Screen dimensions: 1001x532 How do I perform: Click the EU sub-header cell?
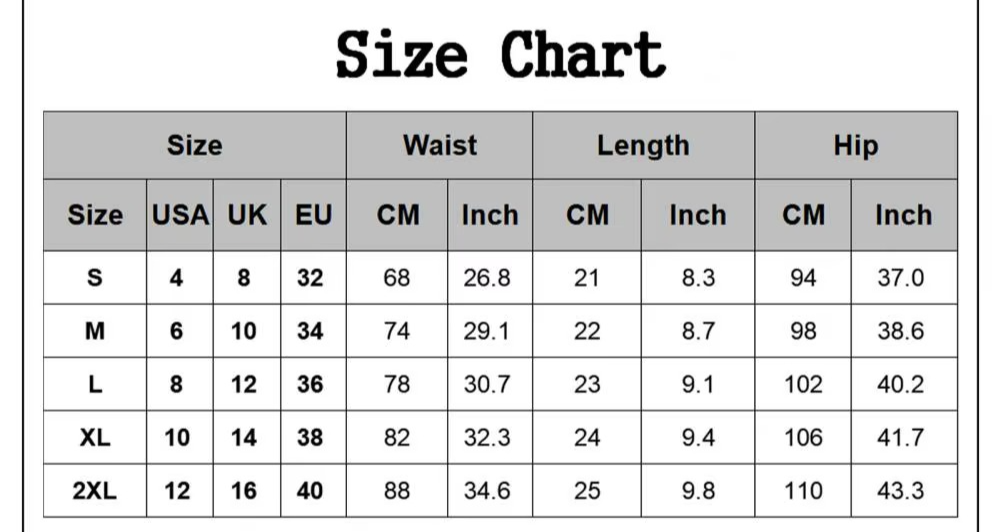pos(313,215)
